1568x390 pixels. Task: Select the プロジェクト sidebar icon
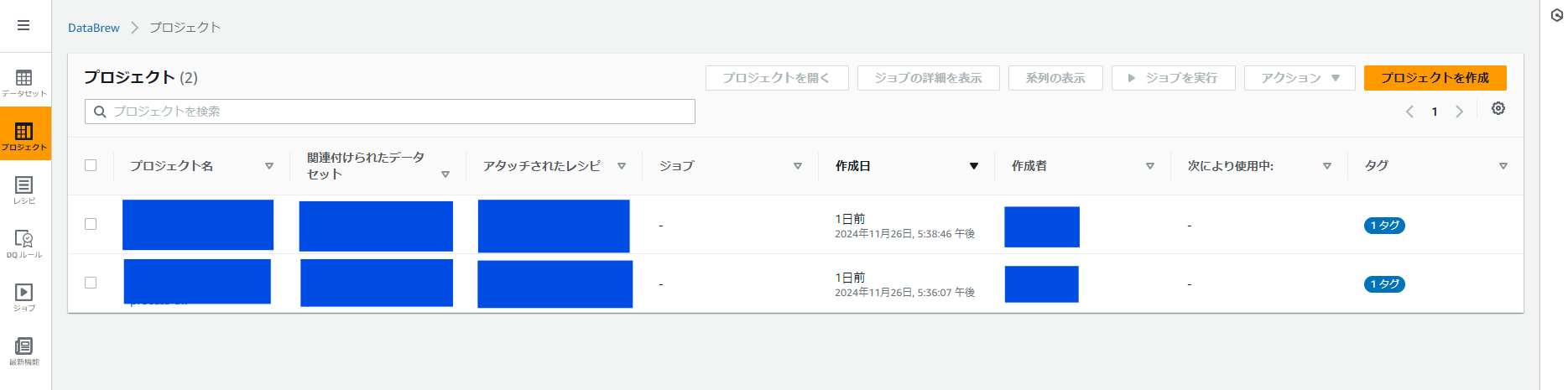tap(24, 136)
